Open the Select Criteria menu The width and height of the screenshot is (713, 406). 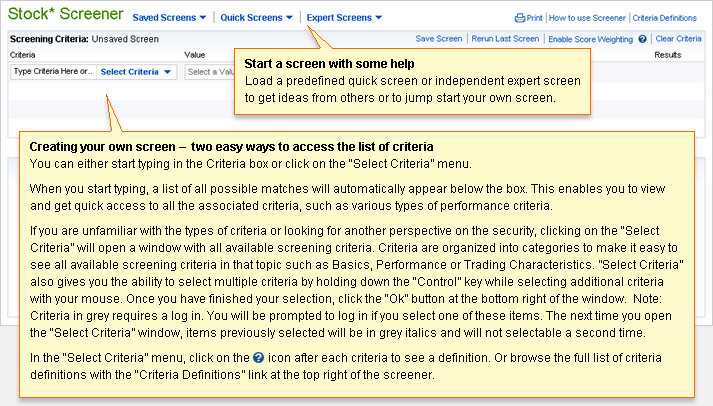[136, 72]
